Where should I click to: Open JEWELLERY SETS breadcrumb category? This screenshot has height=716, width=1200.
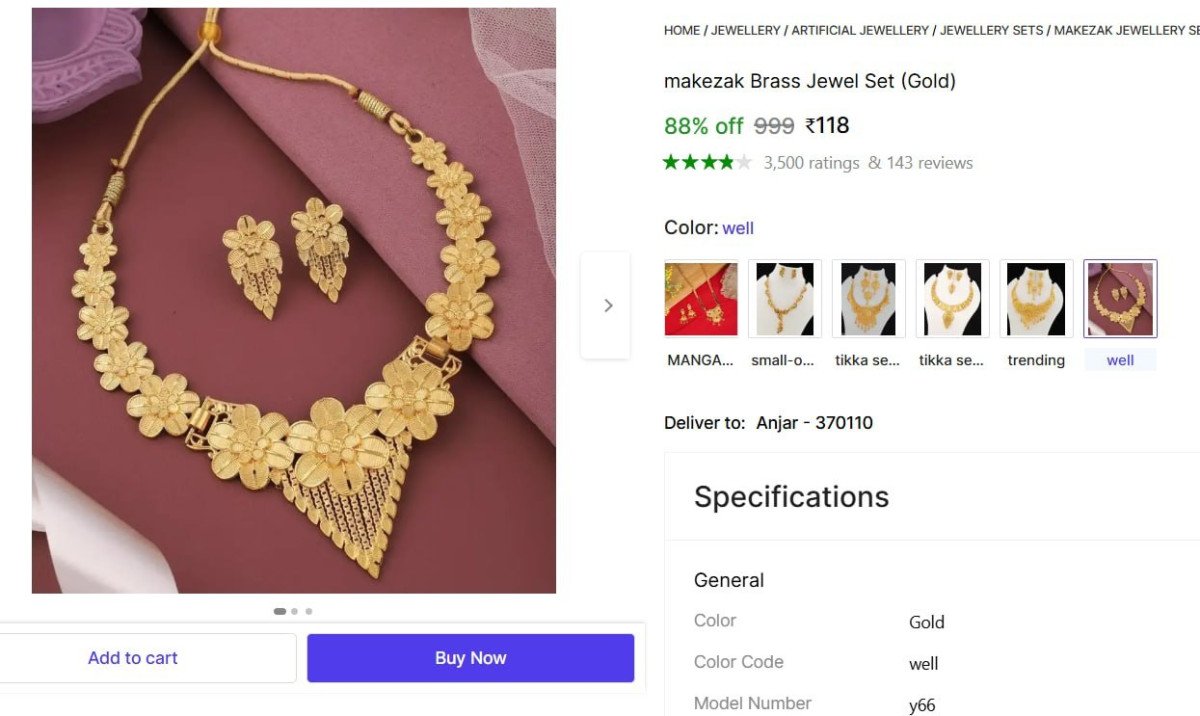(992, 31)
